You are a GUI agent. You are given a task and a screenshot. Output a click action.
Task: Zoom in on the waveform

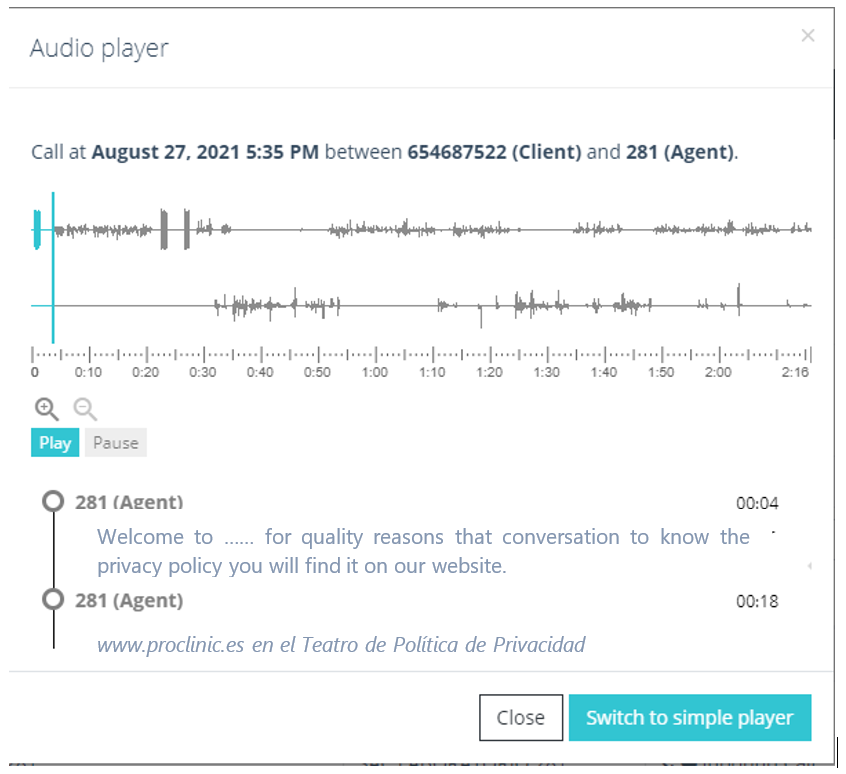[46, 409]
